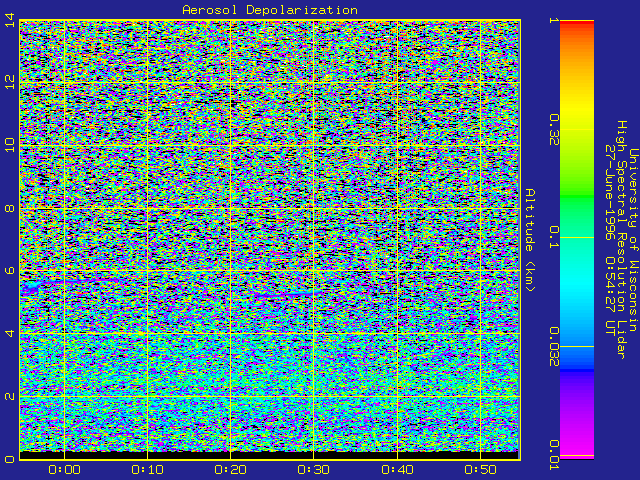Viewport: 640px width, 480px height.
Task: Click 'High Spectral Resolution Lidar' caption
Action: [621, 240]
